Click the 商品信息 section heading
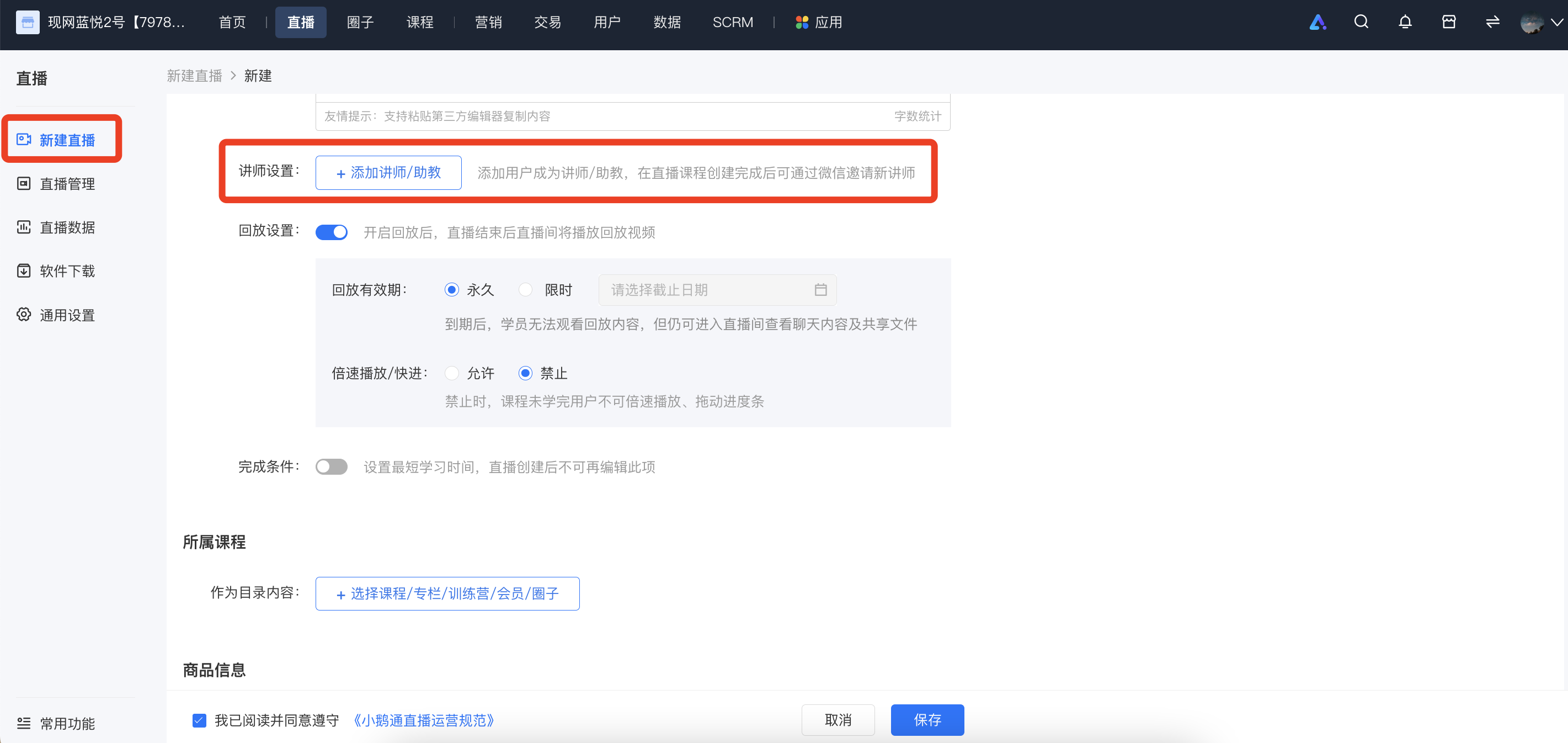Screen dimensions: 1568x743 [x=214, y=670]
